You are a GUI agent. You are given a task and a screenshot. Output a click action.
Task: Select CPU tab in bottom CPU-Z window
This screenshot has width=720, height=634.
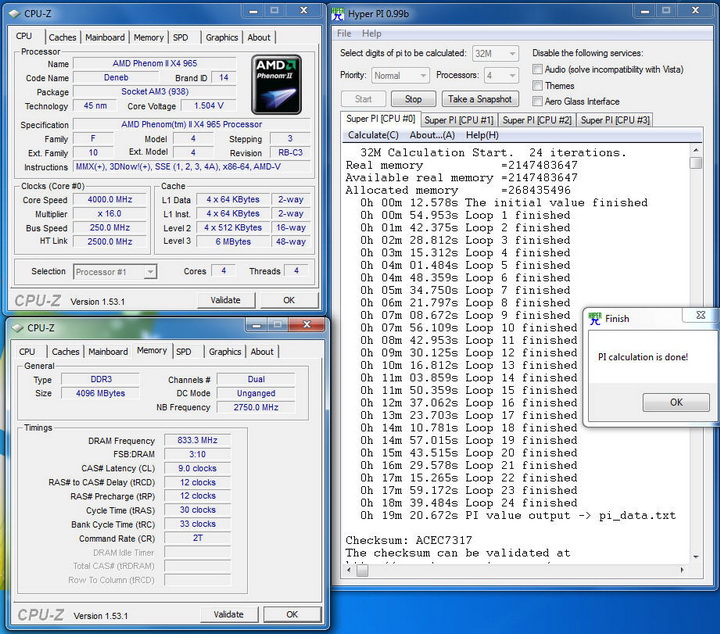point(27,352)
